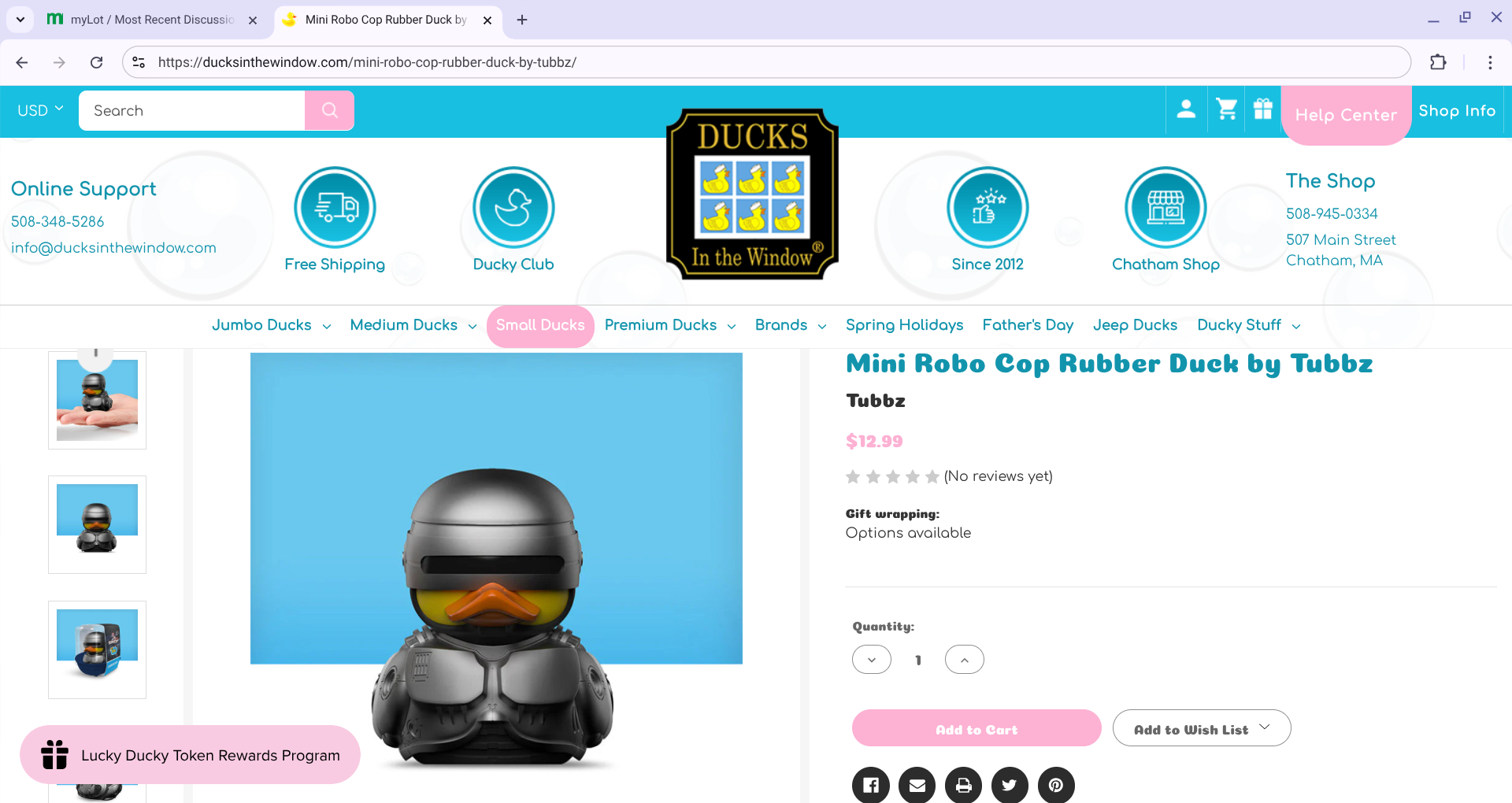Click the $12.99 price text
Viewport: 1512px width, 803px height.
874,441
